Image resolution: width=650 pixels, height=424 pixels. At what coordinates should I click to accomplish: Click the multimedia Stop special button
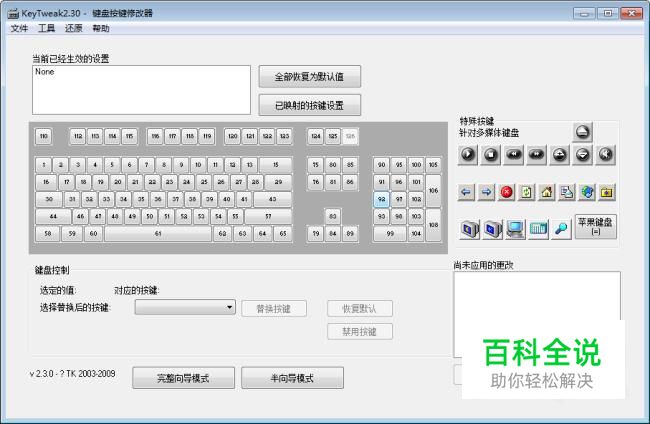click(x=490, y=155)
